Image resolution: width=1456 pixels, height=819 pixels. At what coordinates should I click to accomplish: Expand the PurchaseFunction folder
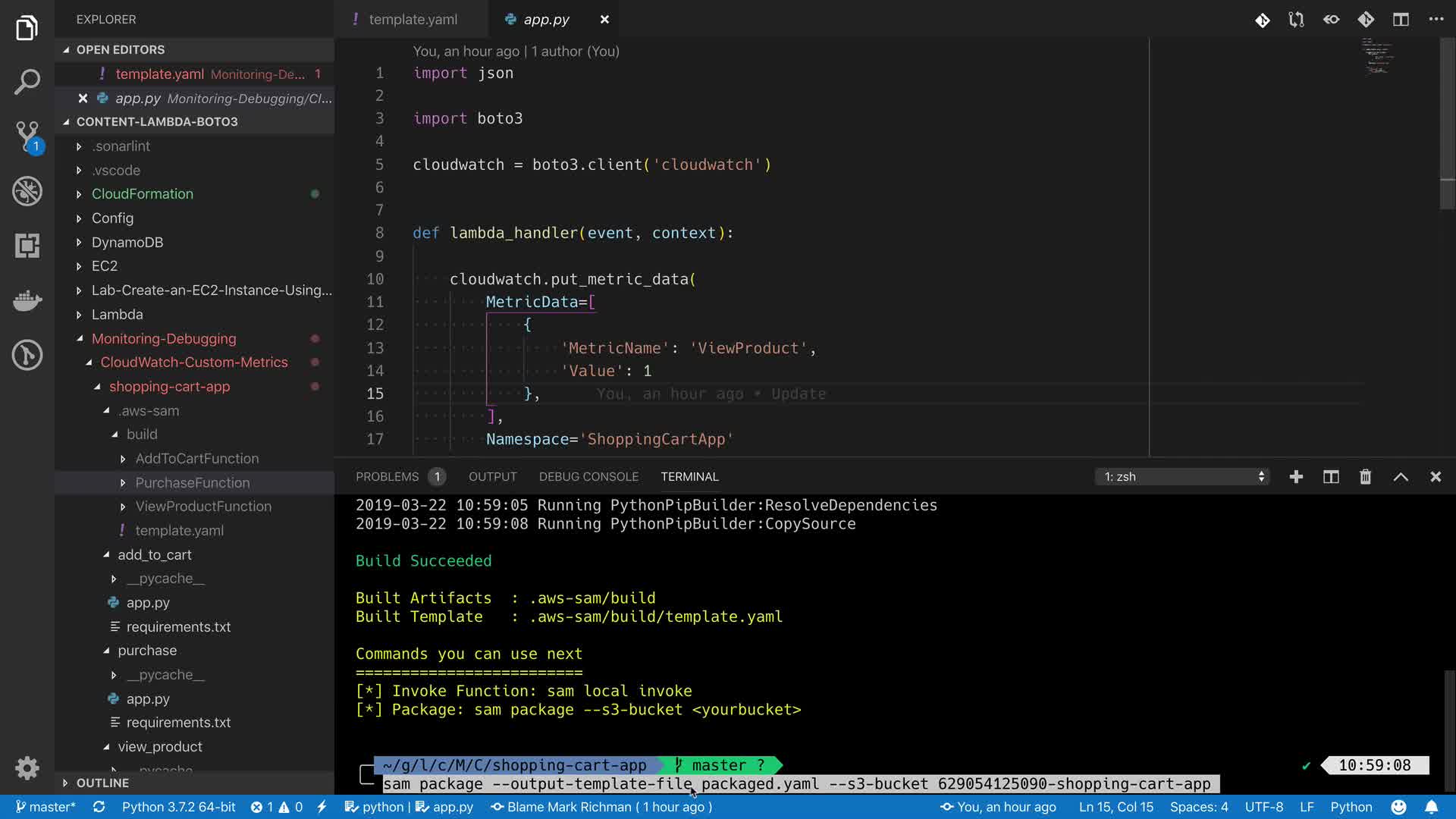pos(192,483)
